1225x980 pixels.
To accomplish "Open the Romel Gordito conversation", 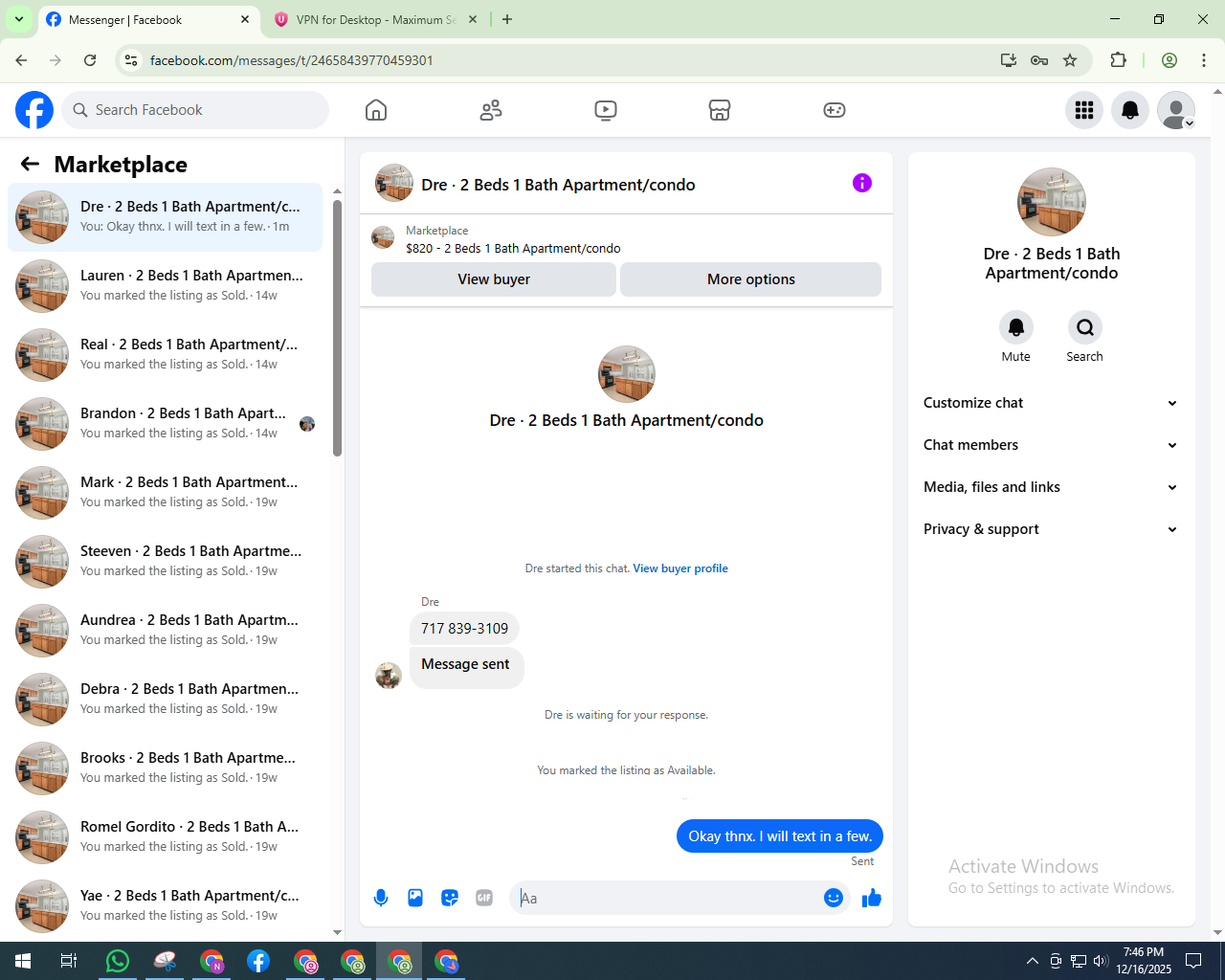I will pos(165,837).
